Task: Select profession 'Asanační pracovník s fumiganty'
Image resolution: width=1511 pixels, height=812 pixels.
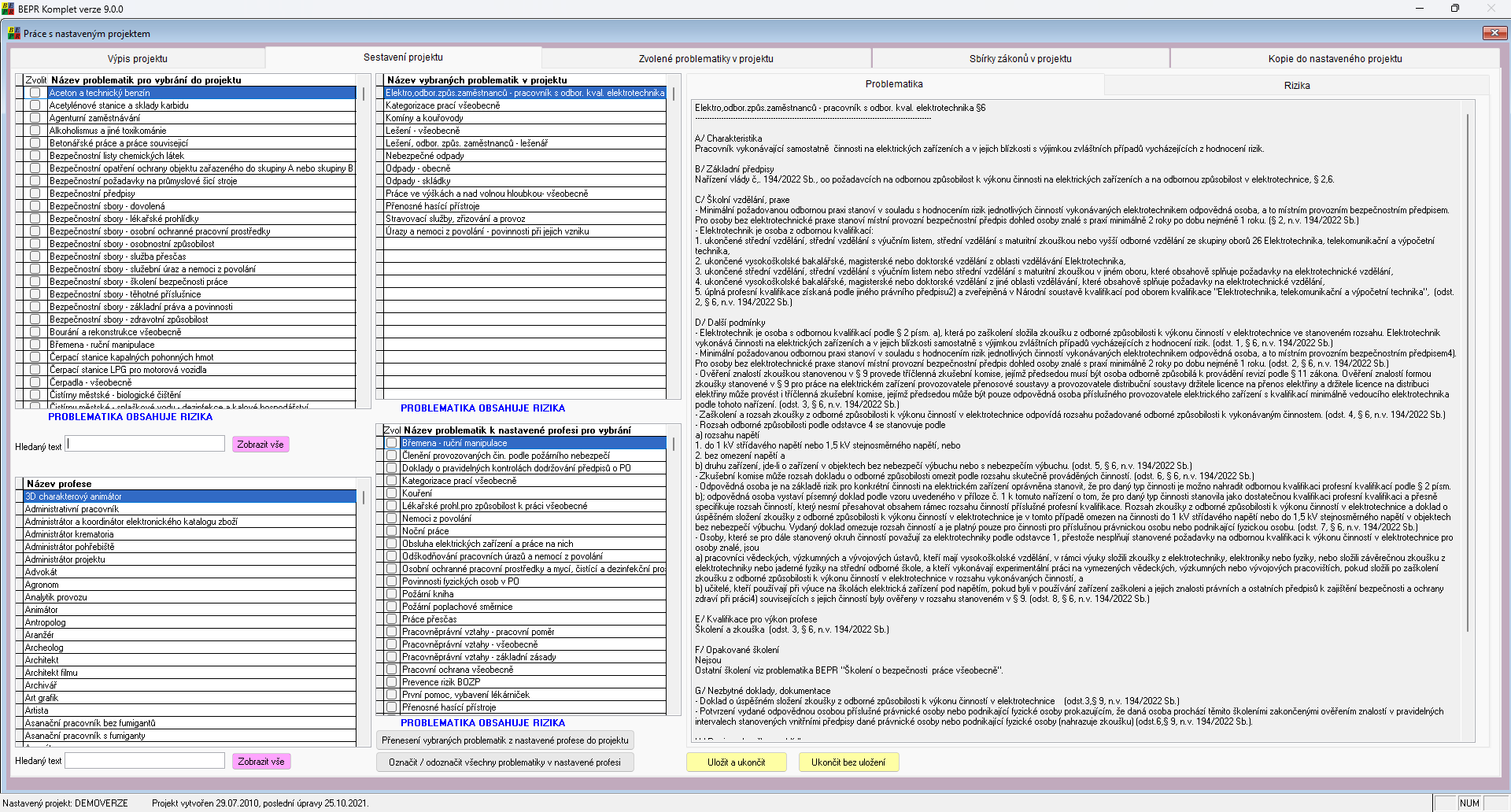Action: click(x=189, y=736)
